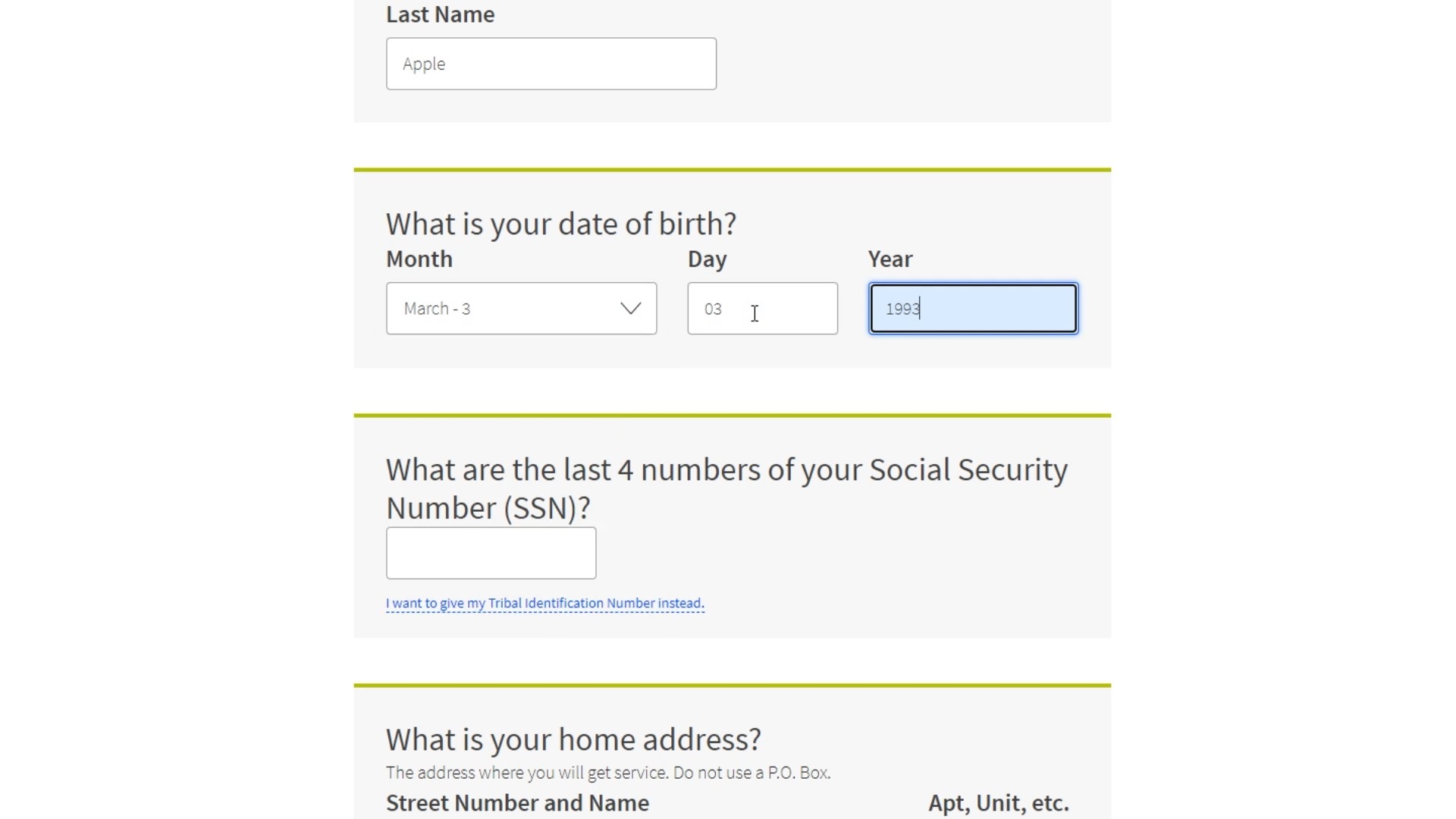The height and width of the screenshot is (819, 1456).
Task: Click the date of birth question heading
Action: tap(561, 224)
